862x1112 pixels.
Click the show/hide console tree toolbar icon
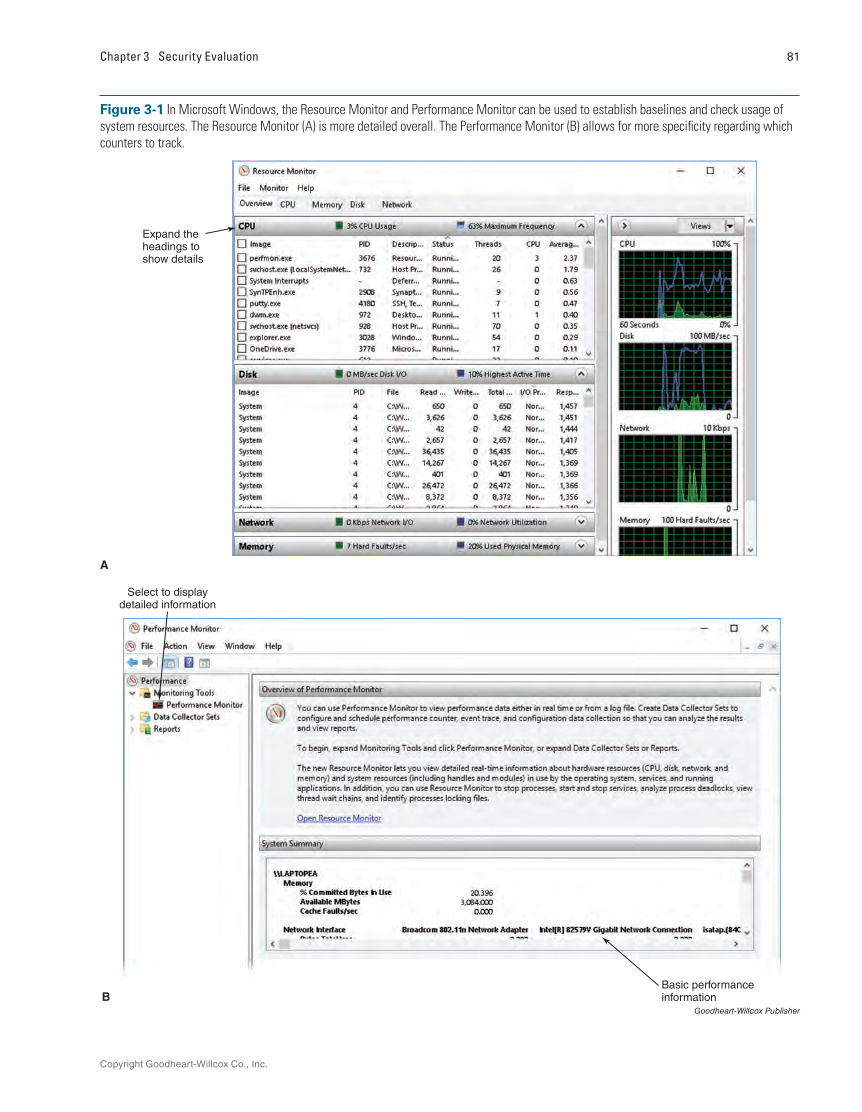point(169,662)
